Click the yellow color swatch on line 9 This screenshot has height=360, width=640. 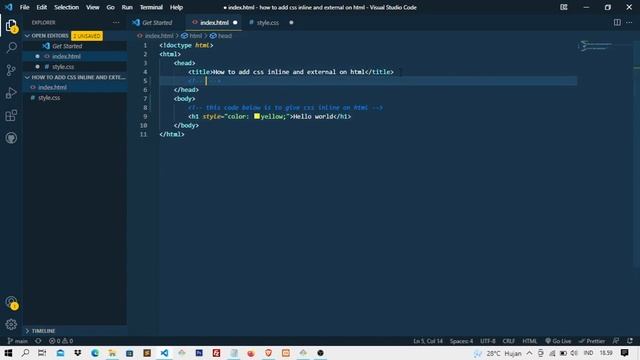tap(257, 116)
